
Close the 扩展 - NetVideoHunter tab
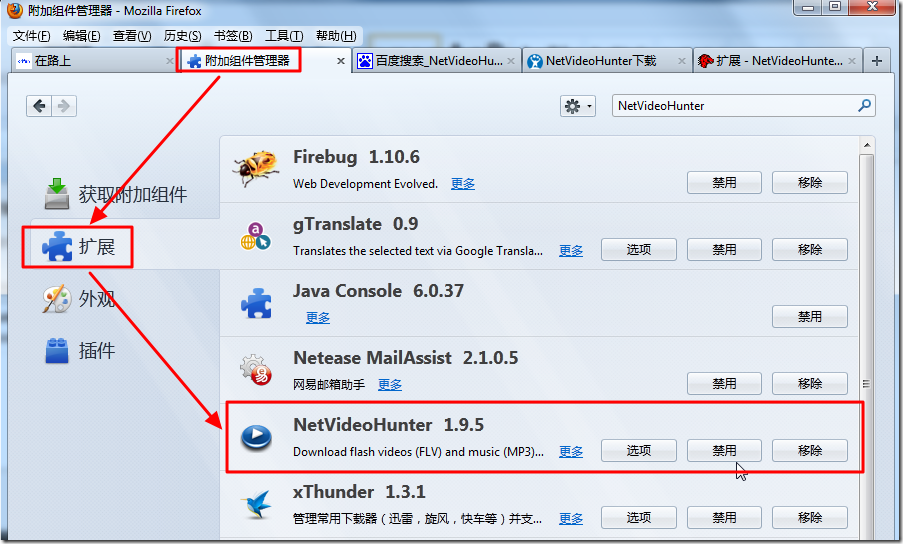coord(852,61)
